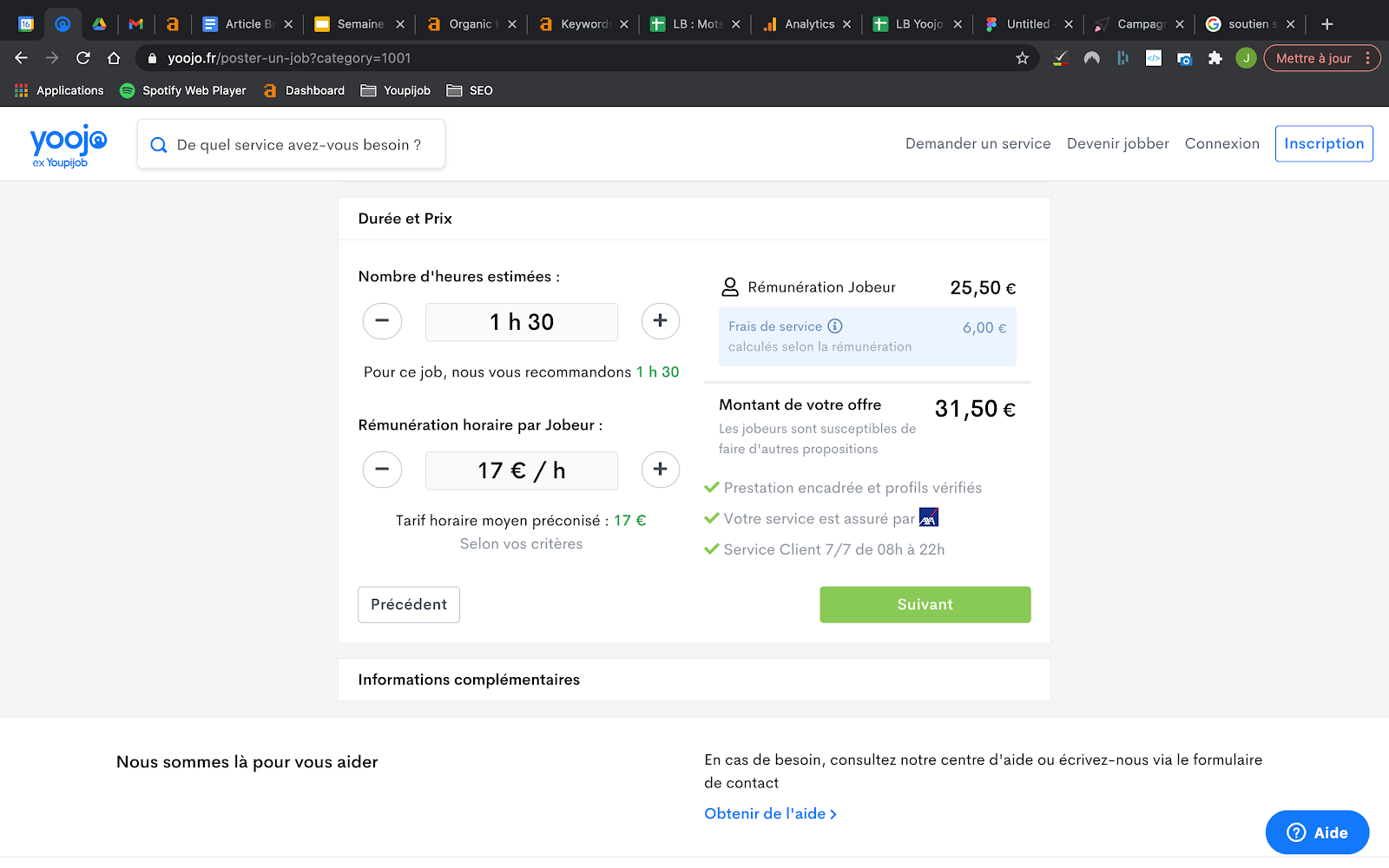Go to browser home page
Screen dimensions: 1389x868
114,58
